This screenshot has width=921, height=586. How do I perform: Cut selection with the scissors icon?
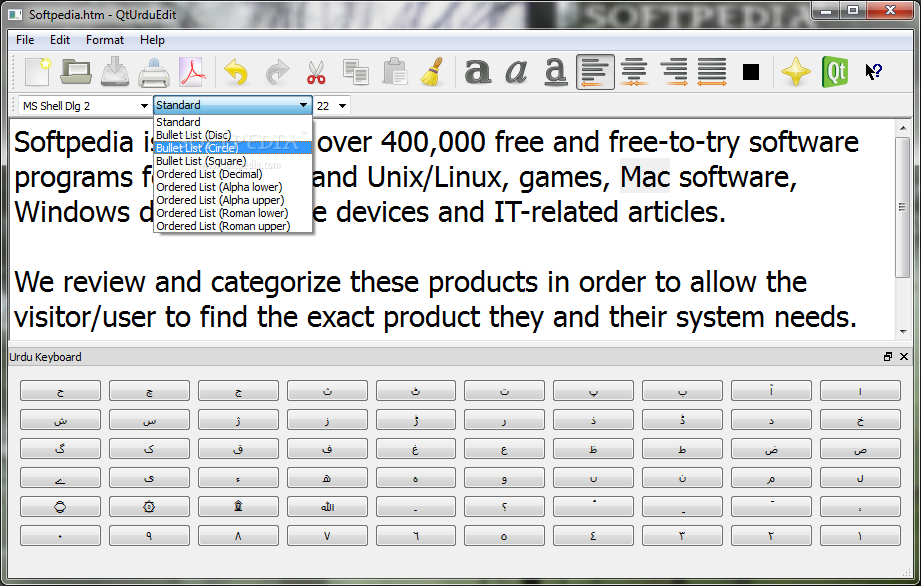click(x=316, y=72)
